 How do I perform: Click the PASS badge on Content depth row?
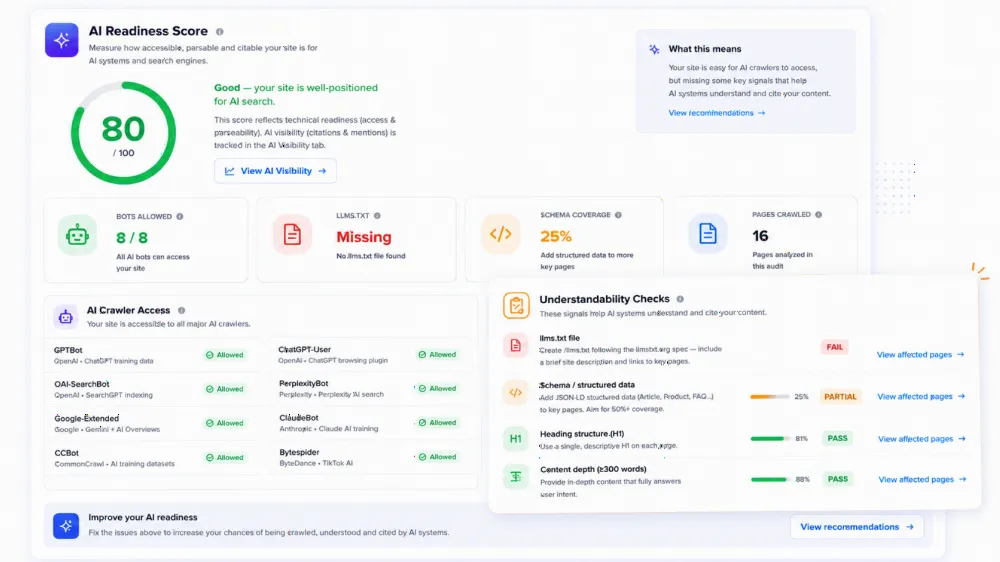[x=837, y=479]
